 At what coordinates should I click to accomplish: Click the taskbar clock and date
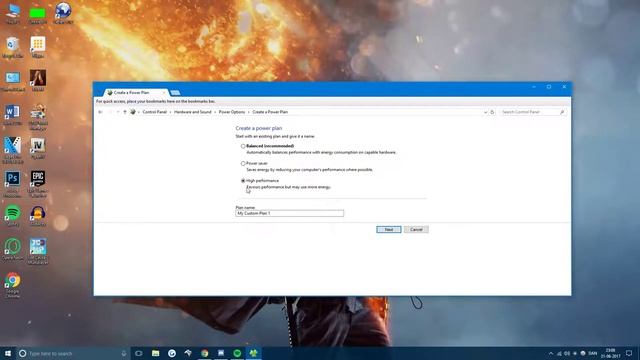tap(610, 353)
